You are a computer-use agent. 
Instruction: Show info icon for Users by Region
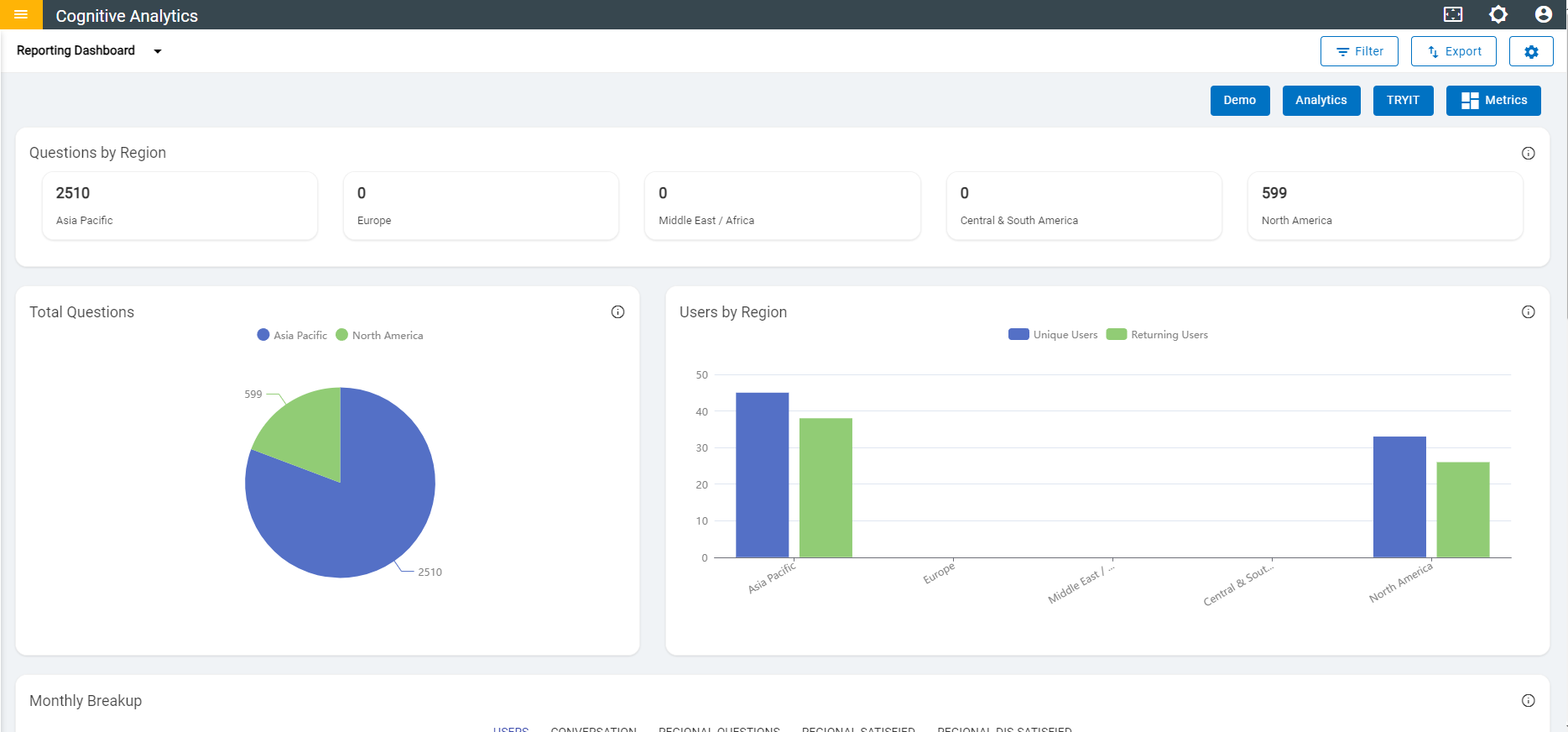point(1529,312)
